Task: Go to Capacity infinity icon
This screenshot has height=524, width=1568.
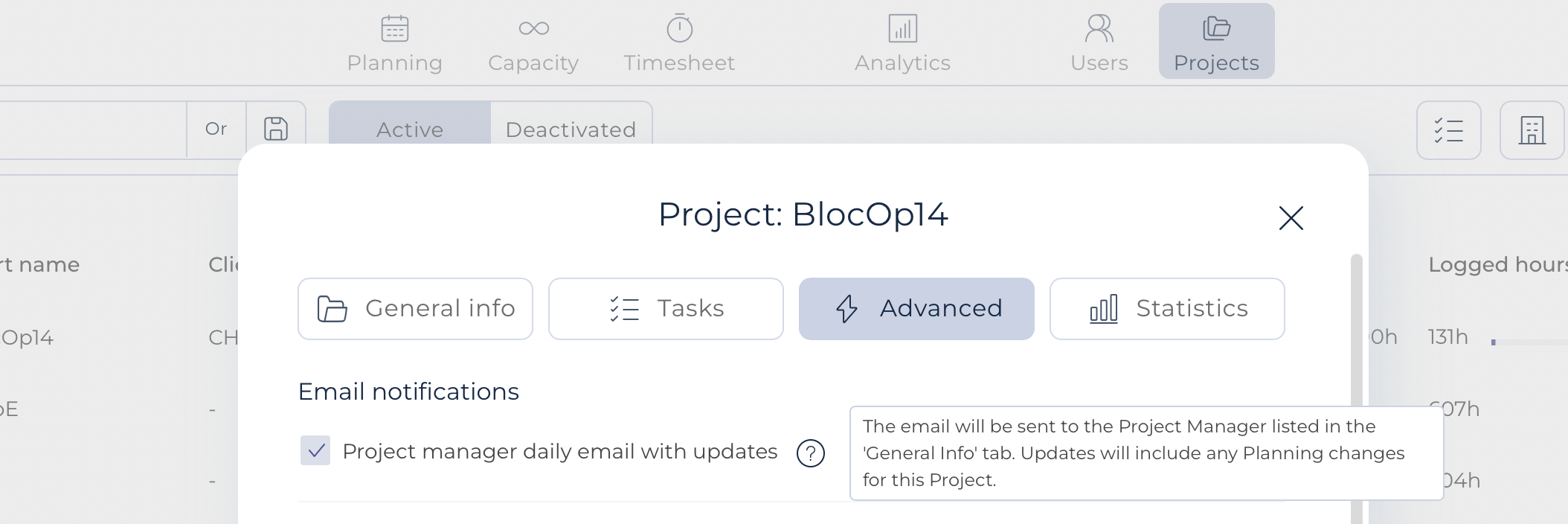Action: (533, 29)
